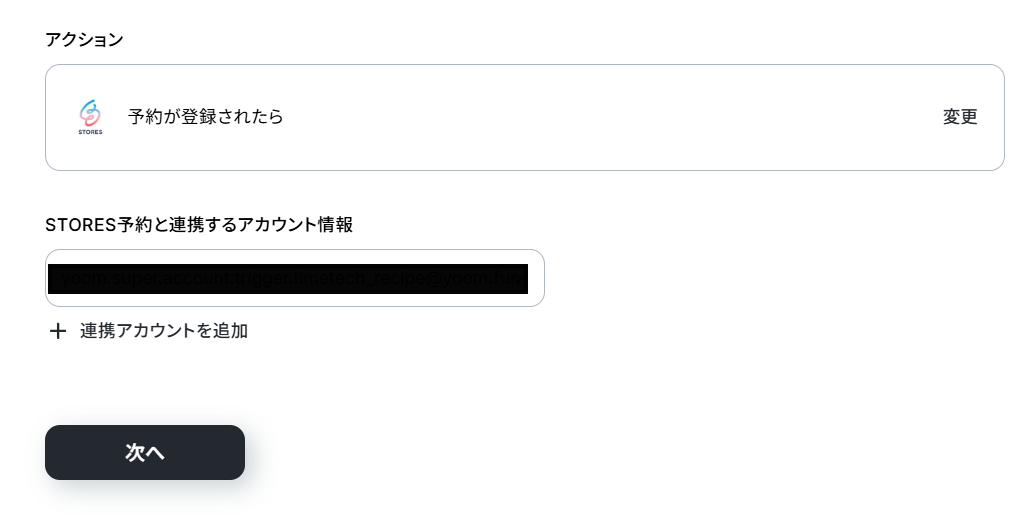Select the redacted account email entry
The height and width of the screenshot is (527, 1016).
click(288, 279)
